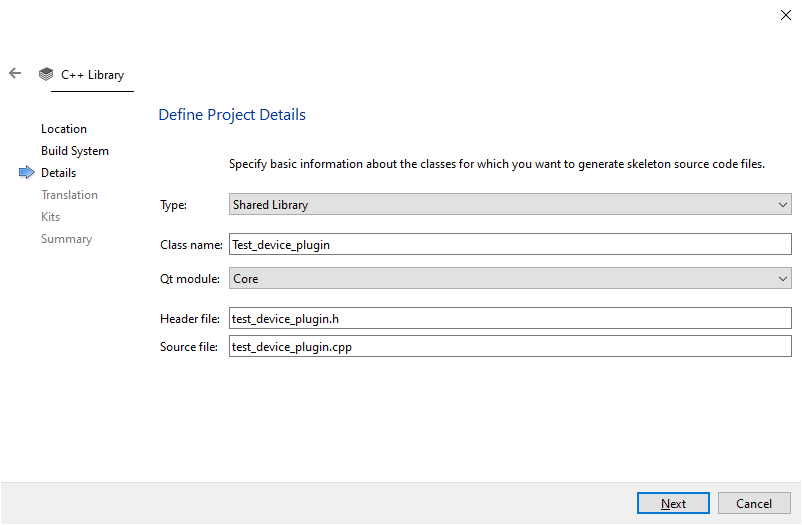Viewport: 802px width, 525px height.
Task: Expand the Qt module dropdown arrow
Action: point(783,279)
